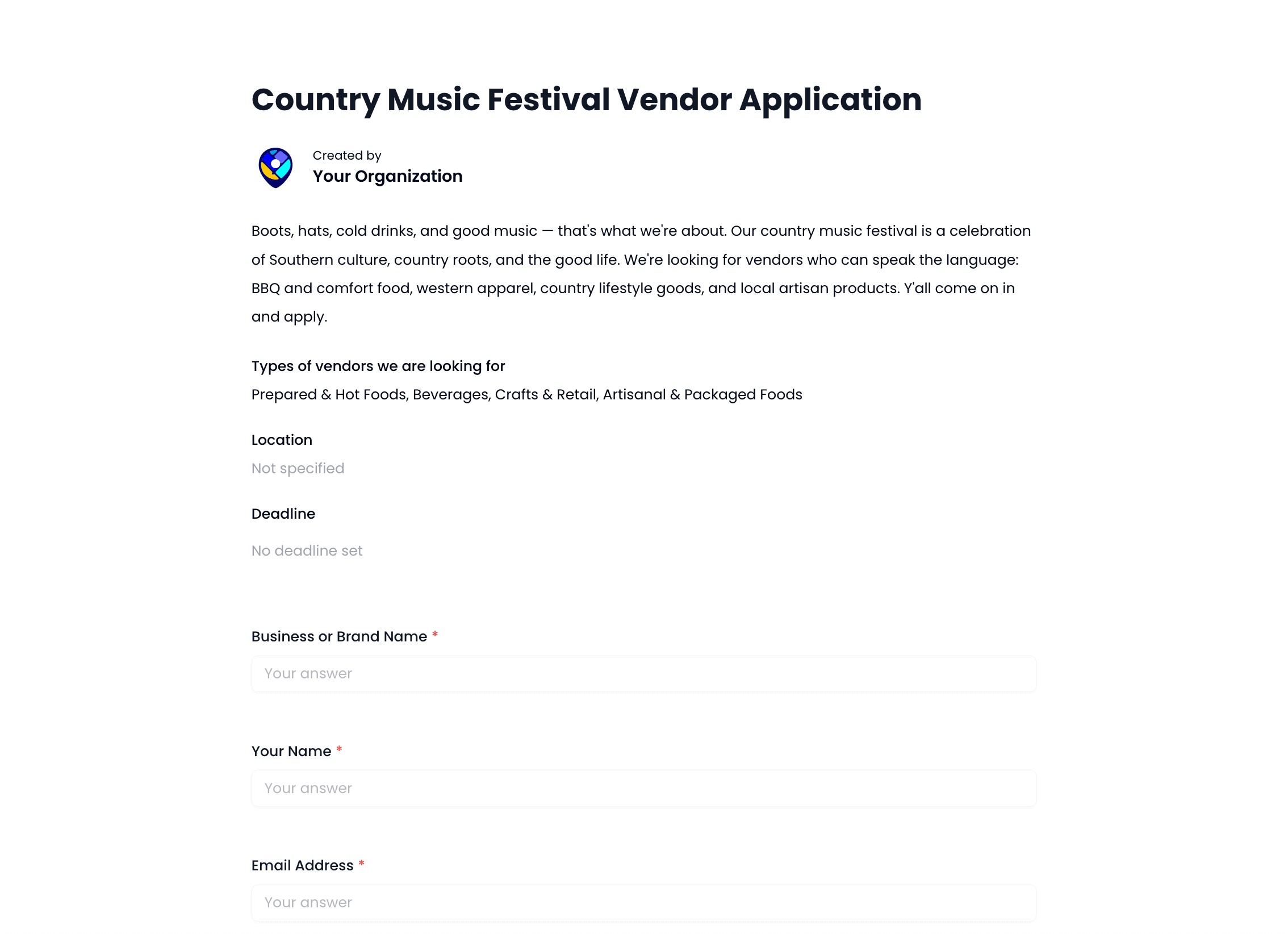Click the Deadline heading

pos(283,514)
